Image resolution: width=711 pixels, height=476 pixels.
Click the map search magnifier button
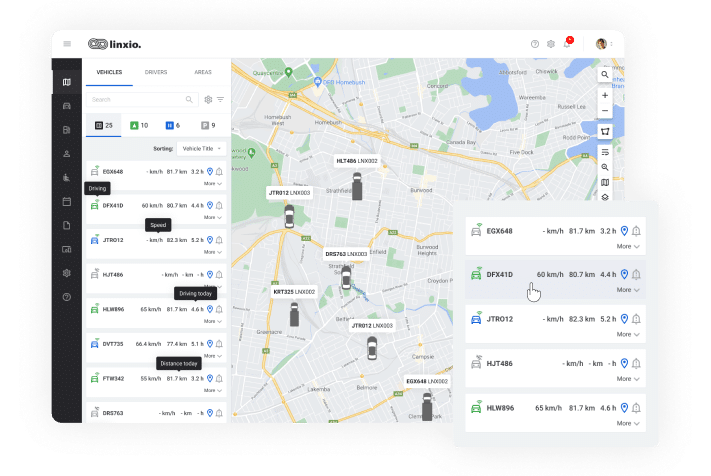click(605, 74)
